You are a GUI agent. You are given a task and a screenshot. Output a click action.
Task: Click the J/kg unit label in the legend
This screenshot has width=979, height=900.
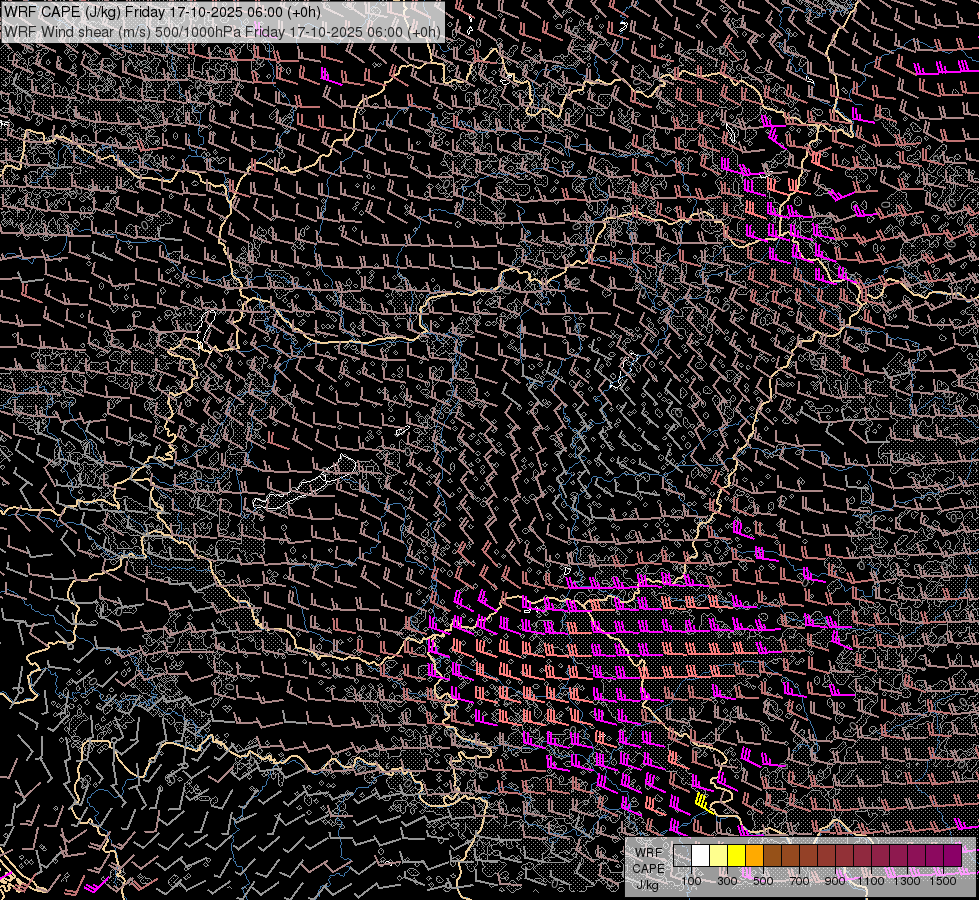coord(648,884)
